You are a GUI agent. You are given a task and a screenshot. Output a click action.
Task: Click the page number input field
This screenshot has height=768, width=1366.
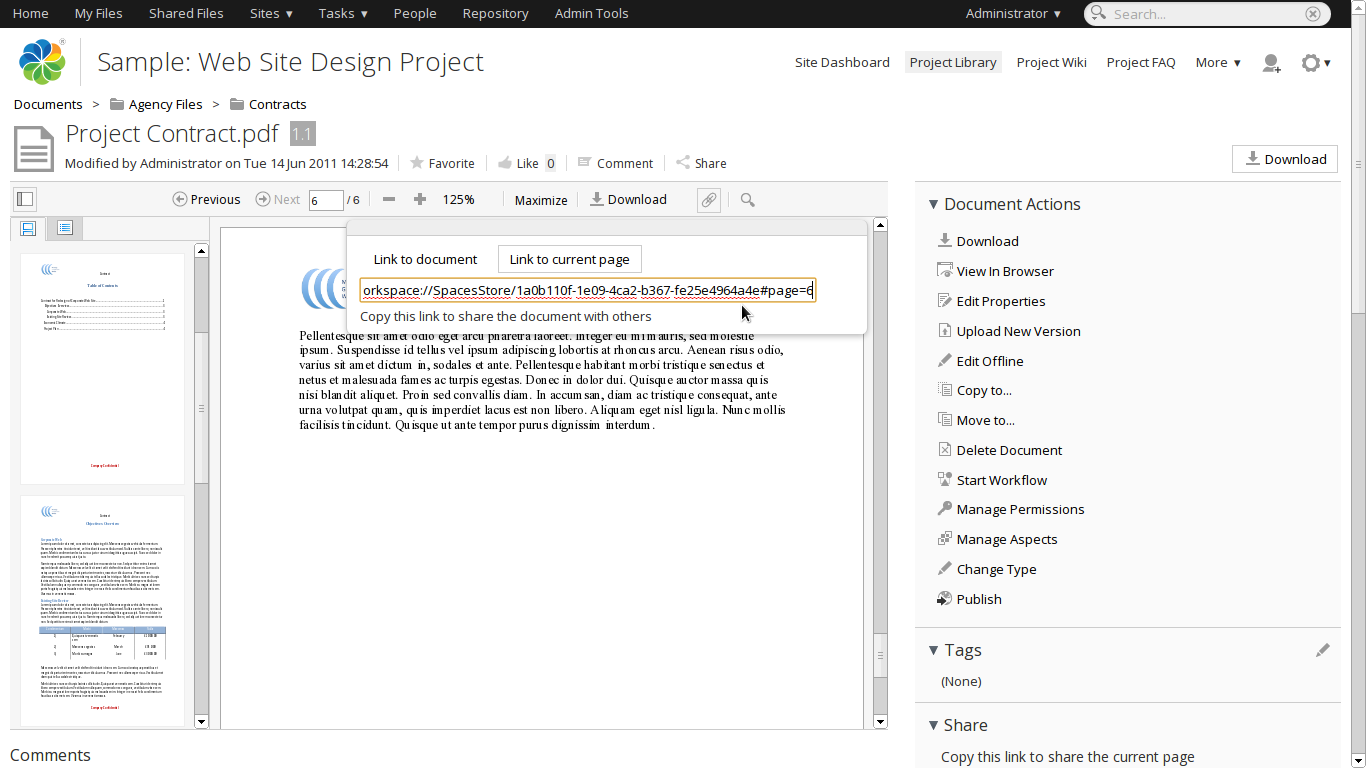[x=325, y=200]
